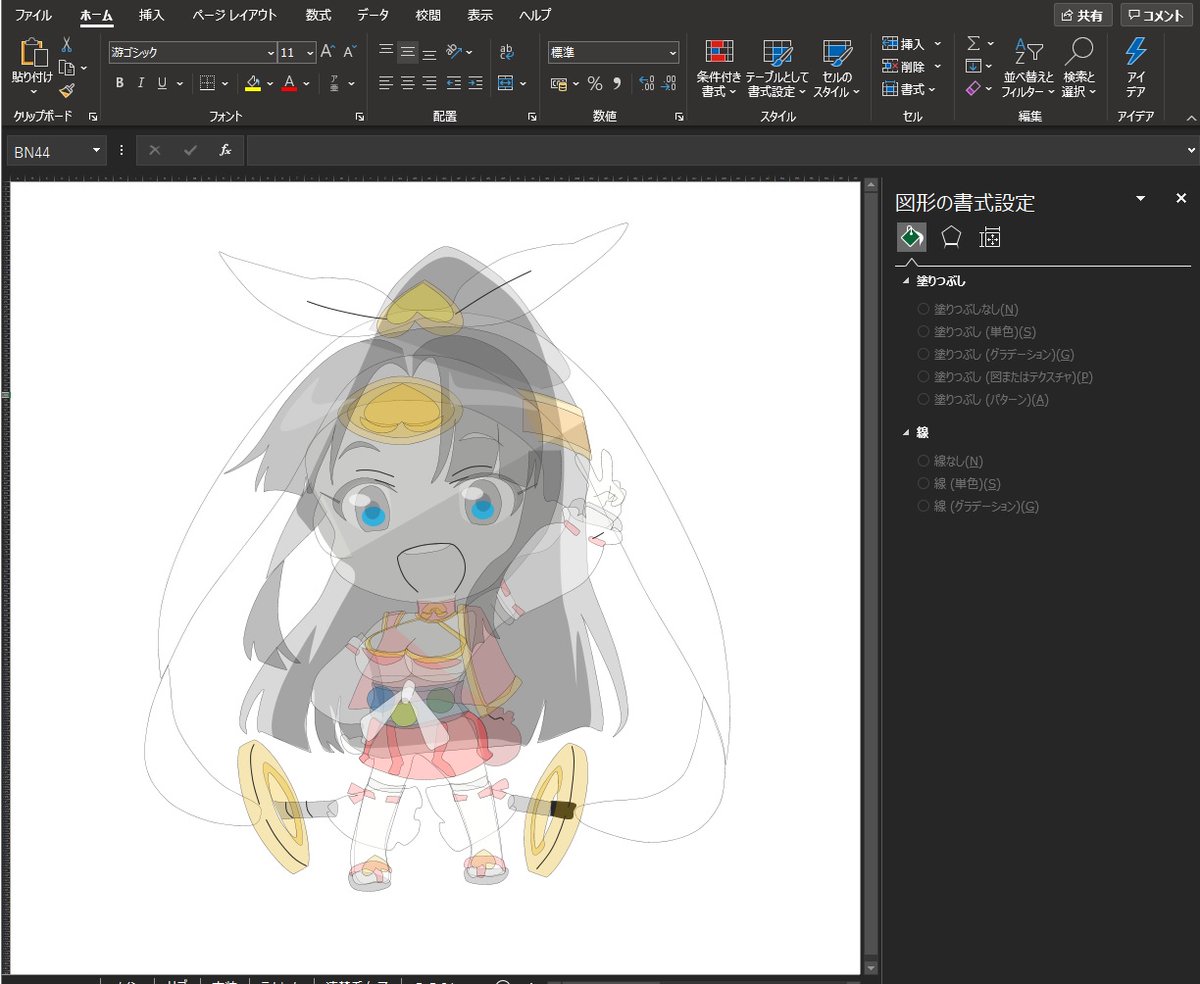
Task: Click the AutoSum sigma icon
Action: (x=973, y=44)
